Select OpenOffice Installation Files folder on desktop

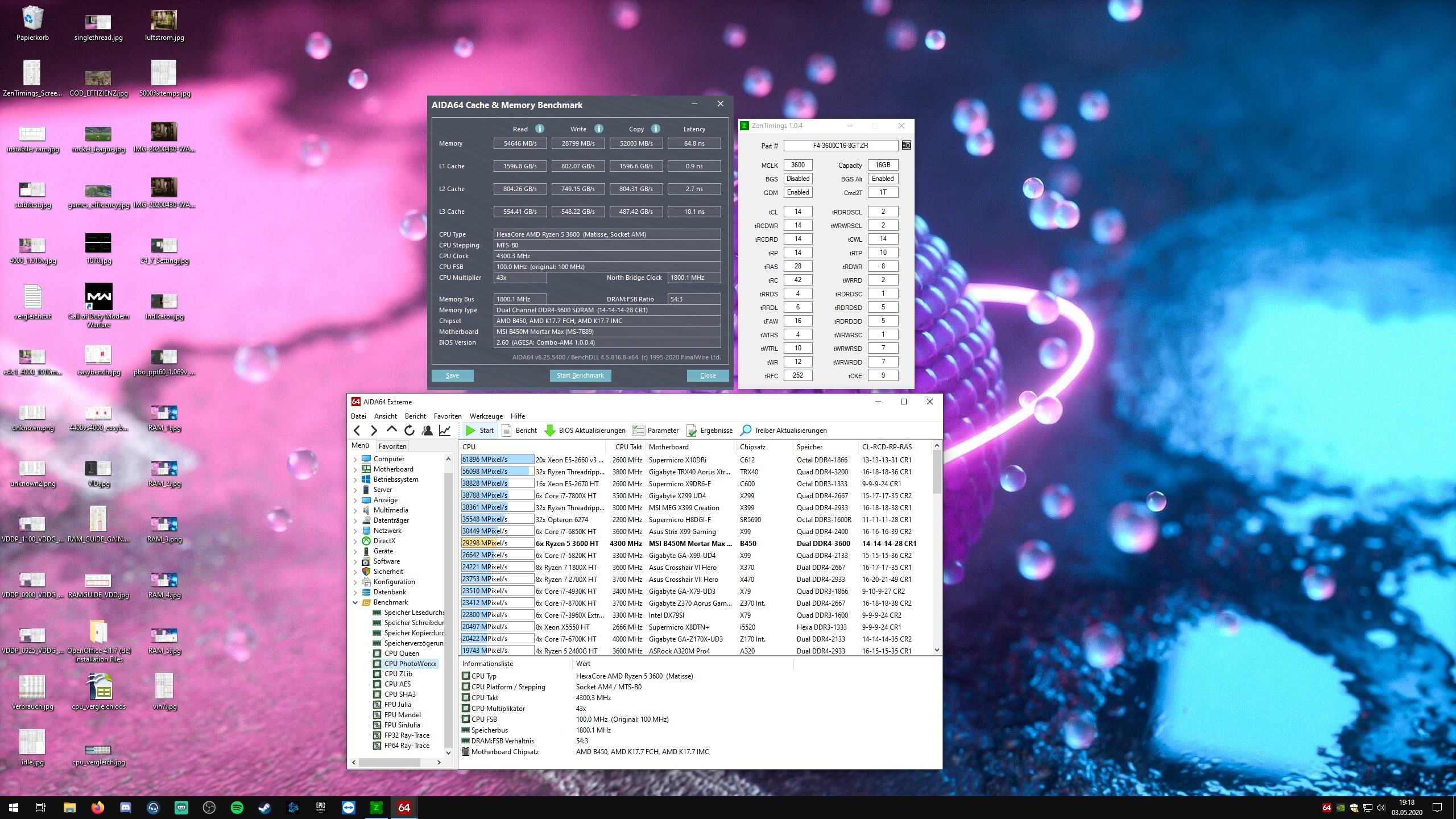click(x=98, y=641)
